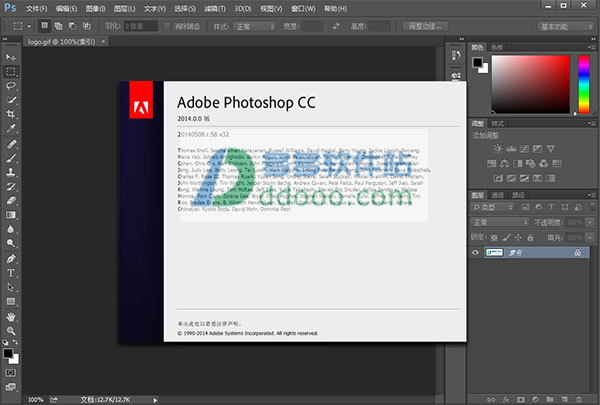The height and width of the screenshot is (405, 600).
Task: Toggle the lock transparent pixels button
Action: [x=494, y=238]
